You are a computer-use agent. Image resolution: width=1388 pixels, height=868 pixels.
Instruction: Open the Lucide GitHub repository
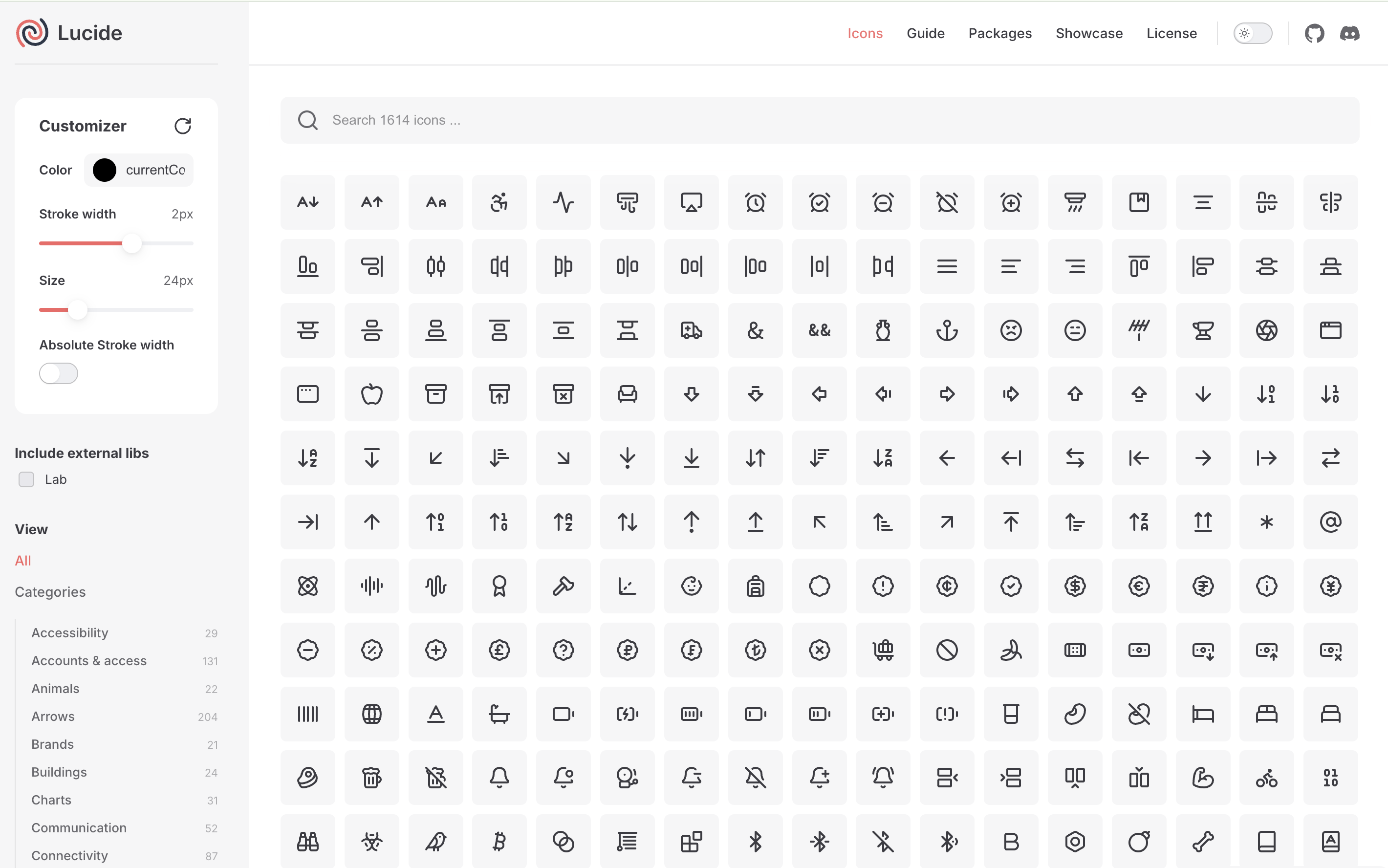(x=1315, y=33)
